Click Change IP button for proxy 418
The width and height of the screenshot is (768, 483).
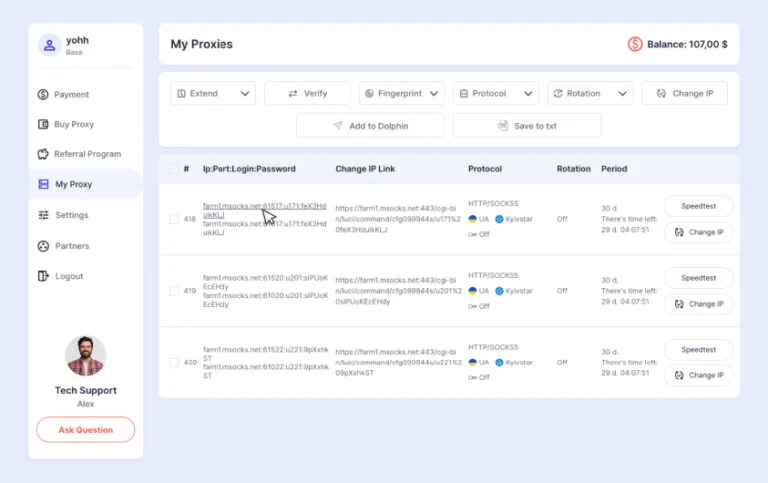(698, 232)
